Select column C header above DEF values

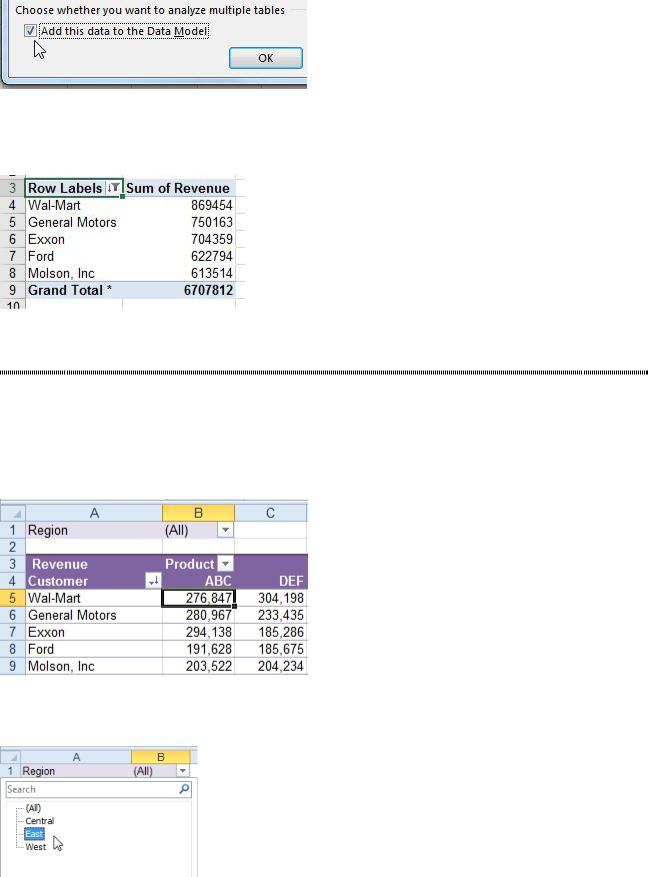point(271,513)
